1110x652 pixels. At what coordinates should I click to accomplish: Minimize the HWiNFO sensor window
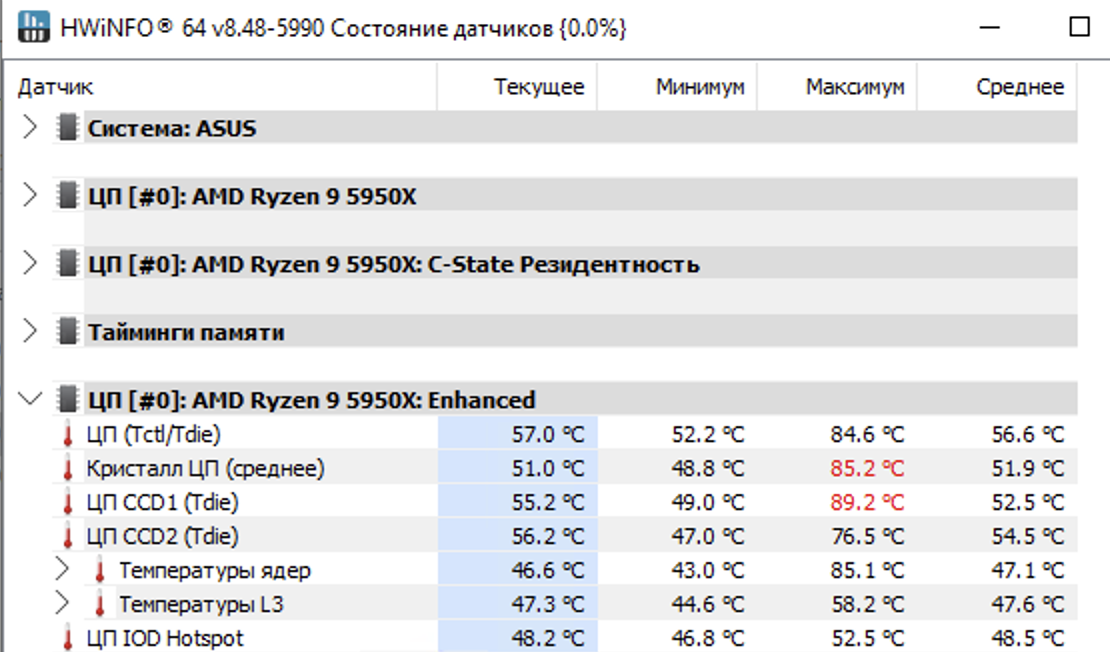(x=990, y=28)
